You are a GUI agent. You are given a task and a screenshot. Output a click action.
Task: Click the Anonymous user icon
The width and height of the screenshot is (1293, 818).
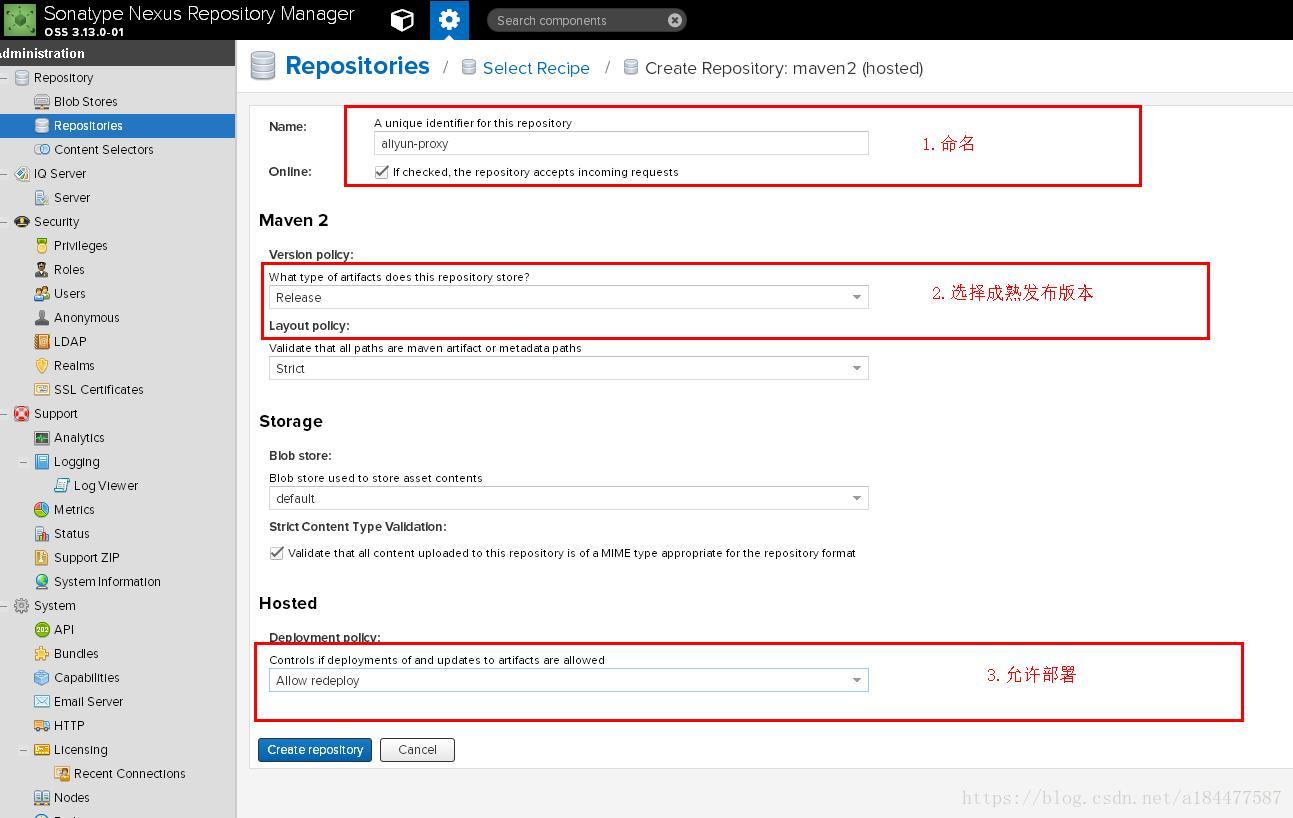42,318
